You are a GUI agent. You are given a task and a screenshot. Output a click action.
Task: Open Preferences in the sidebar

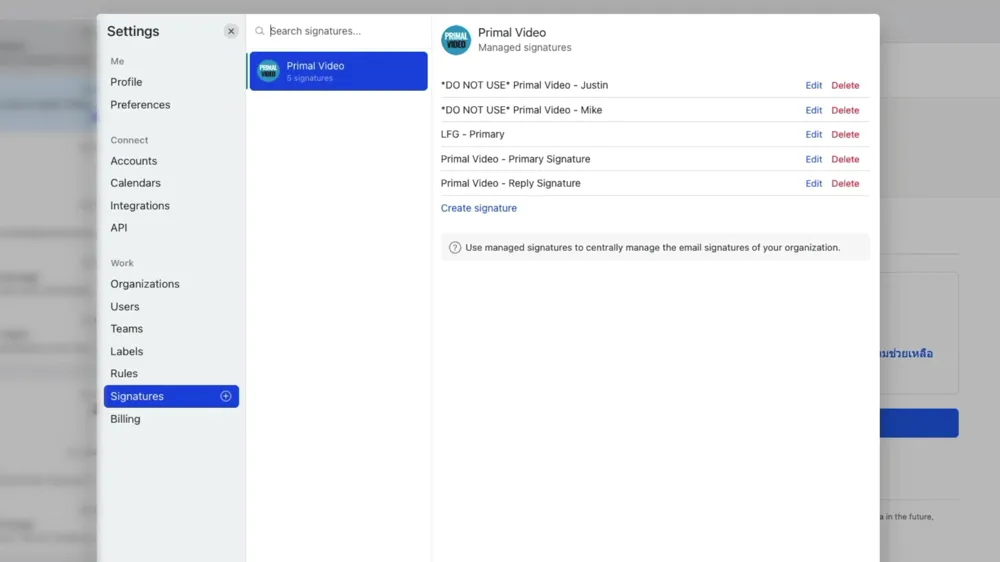140,105
